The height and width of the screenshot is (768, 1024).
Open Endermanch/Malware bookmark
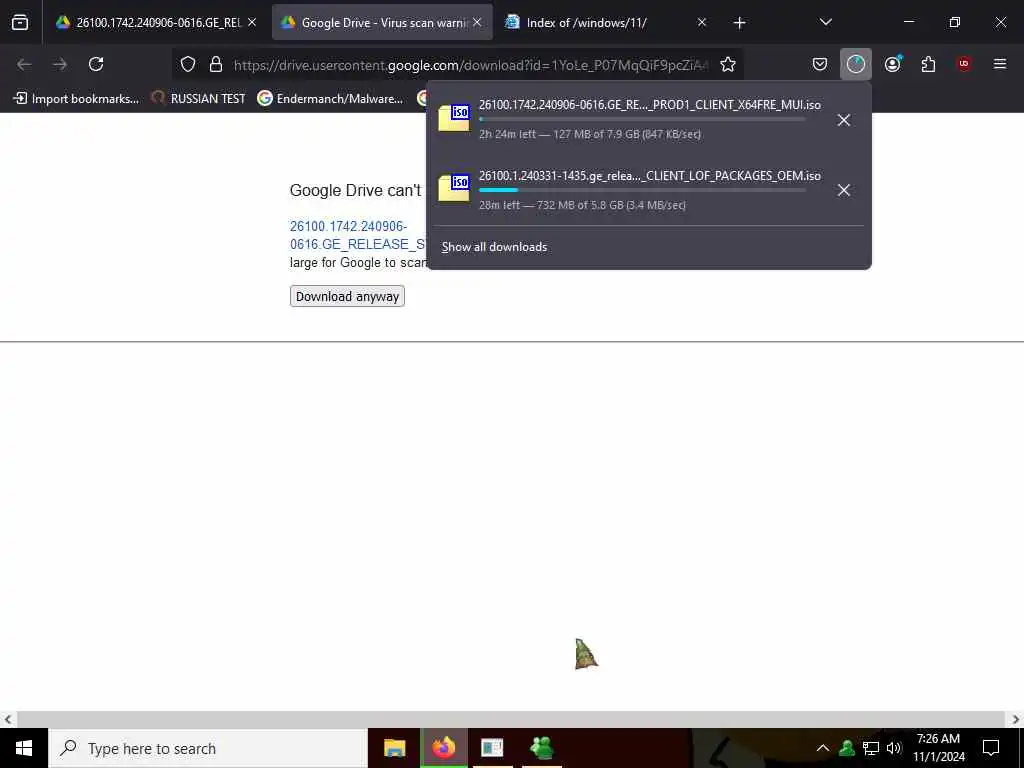[330, 99]
